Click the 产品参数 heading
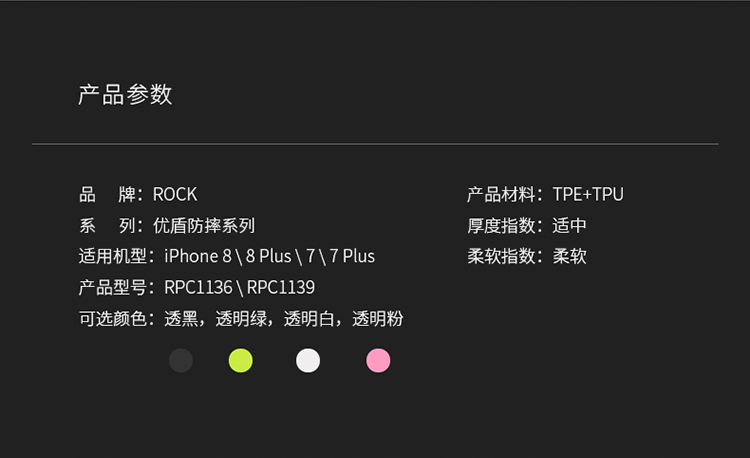Image resolution: width=750 pixels, height=458 pixels. [125, 95]
